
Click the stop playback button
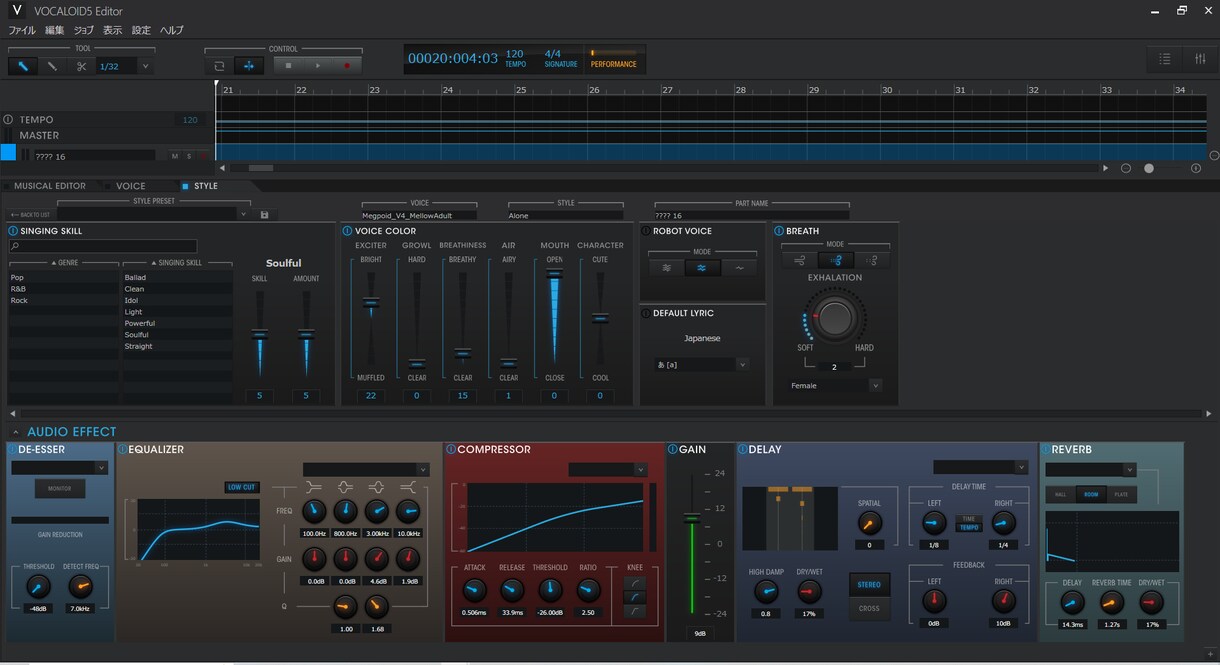click(x=289, y=66)
